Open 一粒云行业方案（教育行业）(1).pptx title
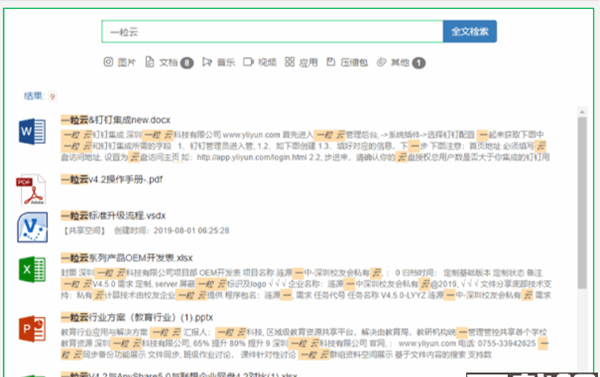 coord(137,317)
